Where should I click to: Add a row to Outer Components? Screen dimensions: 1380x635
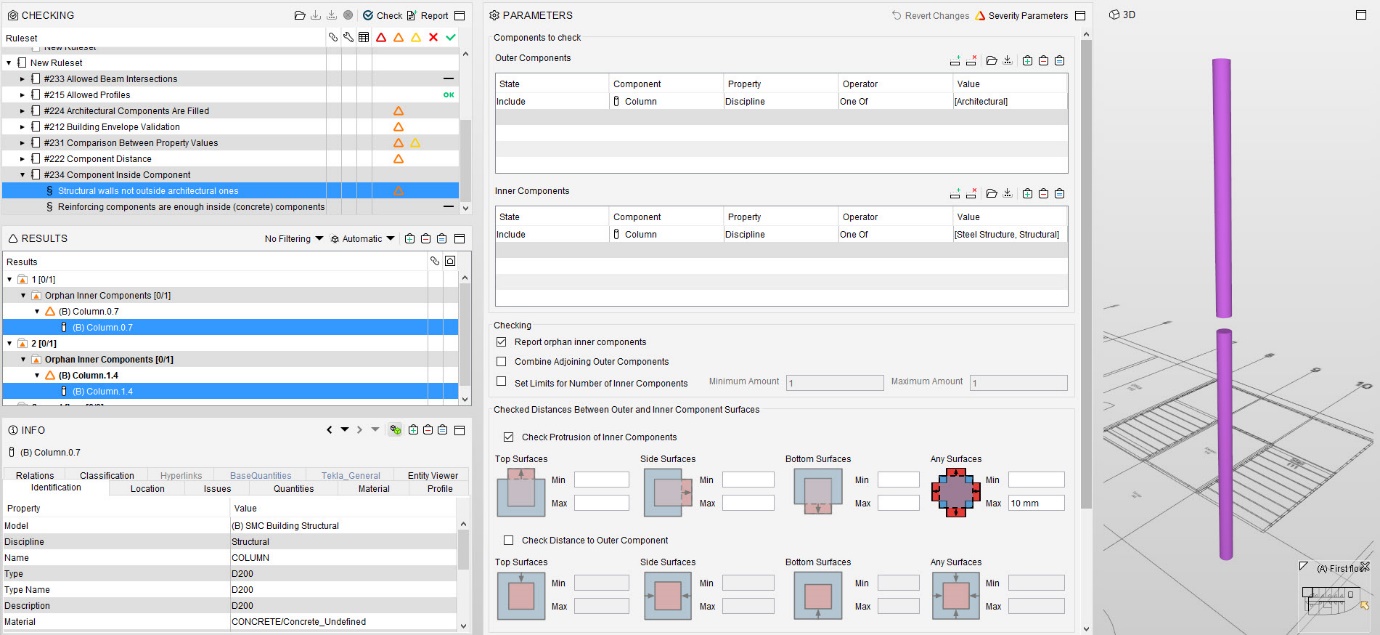(x=956, y=61)
